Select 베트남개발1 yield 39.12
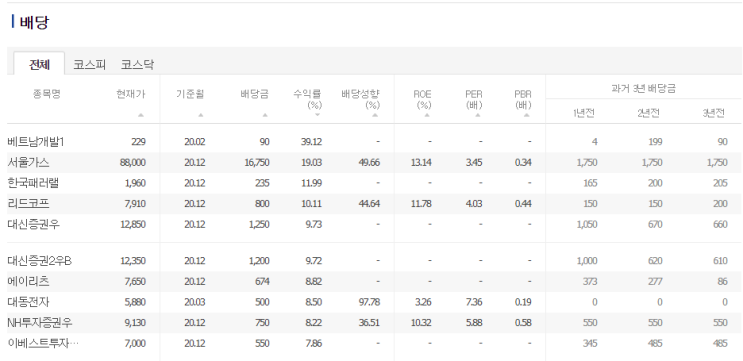 click(311, 142)
